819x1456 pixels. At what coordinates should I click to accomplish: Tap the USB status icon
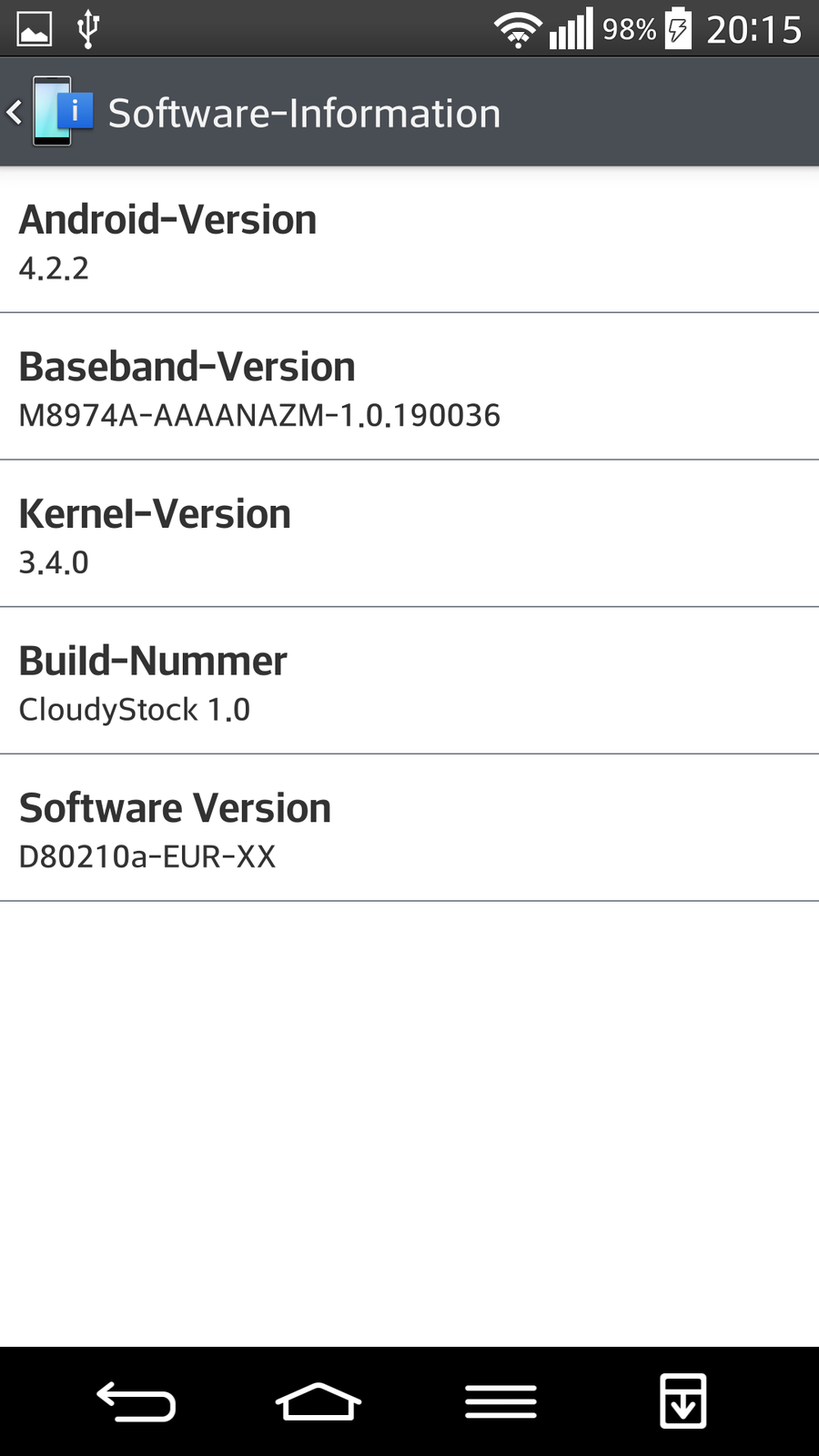pos(87,29)
